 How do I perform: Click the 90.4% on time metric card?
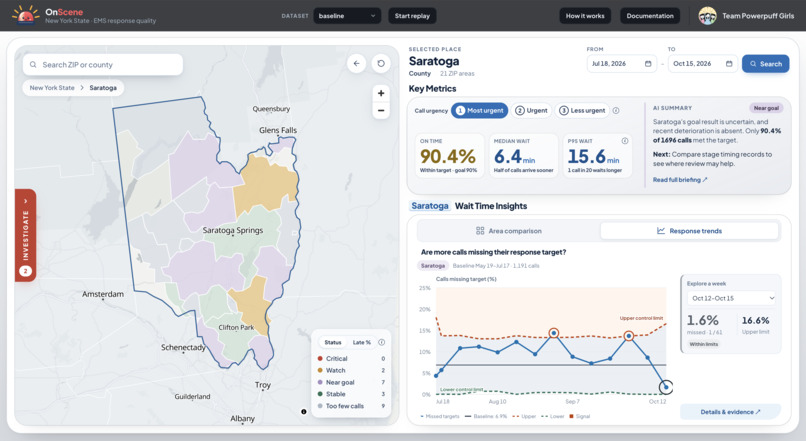[x=449, y=156]
